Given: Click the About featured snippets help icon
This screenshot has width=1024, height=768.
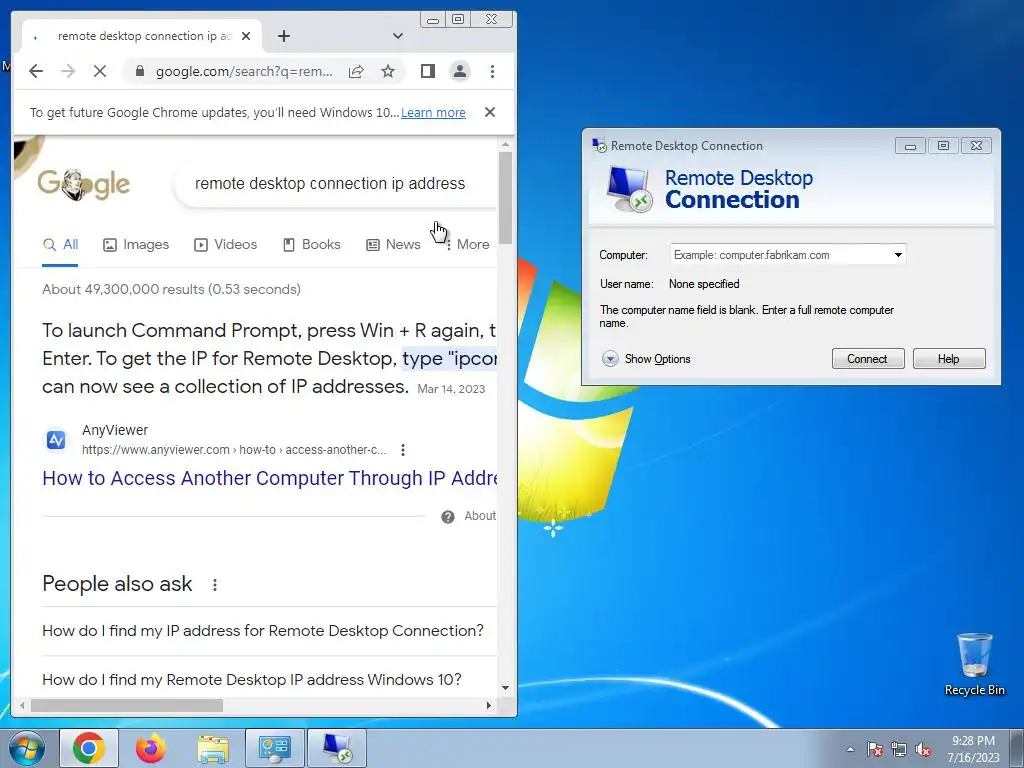Looking at the screenshot, I should (447, 517).
